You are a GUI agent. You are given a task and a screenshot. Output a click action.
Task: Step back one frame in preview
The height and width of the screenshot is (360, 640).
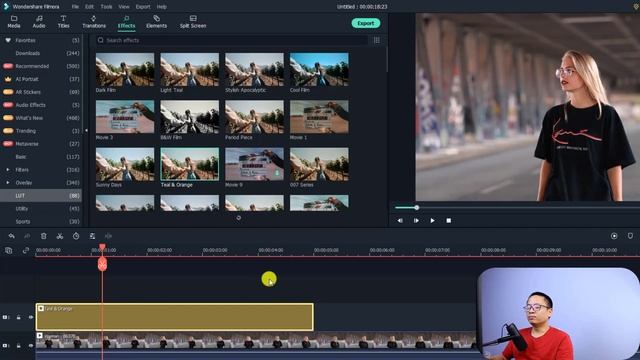400,220
